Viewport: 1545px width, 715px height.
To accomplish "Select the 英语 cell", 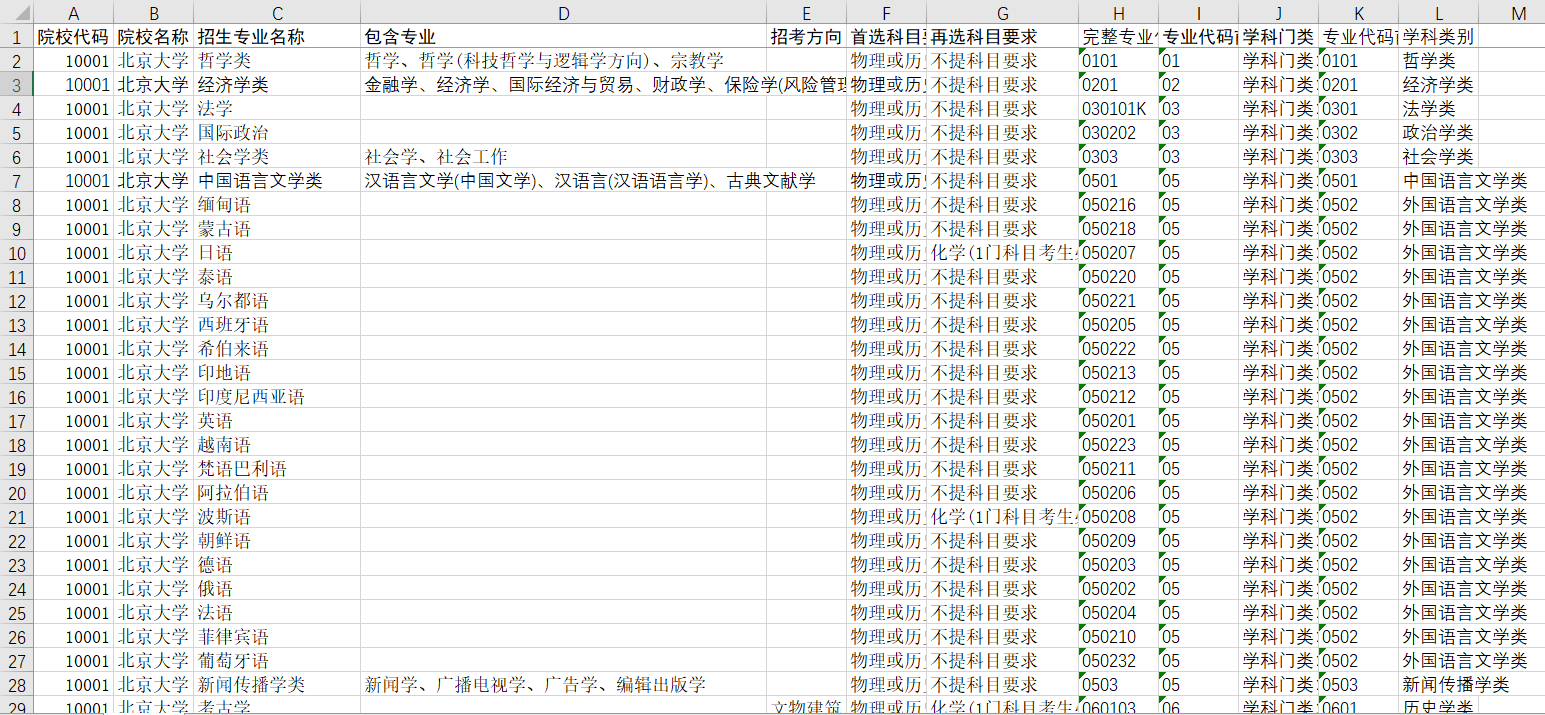I will tap(277, 421).
